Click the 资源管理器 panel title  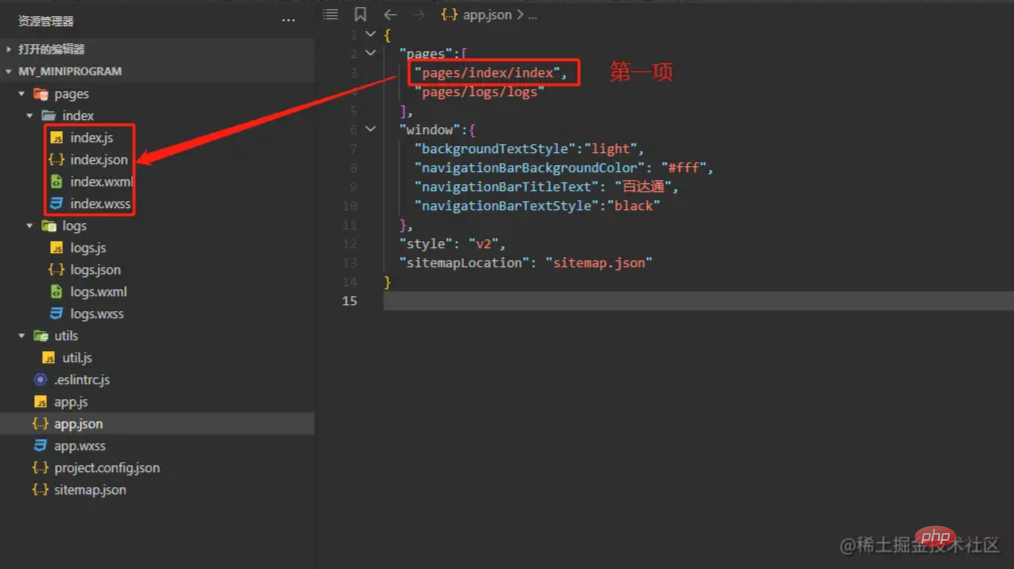pos(45,21)
